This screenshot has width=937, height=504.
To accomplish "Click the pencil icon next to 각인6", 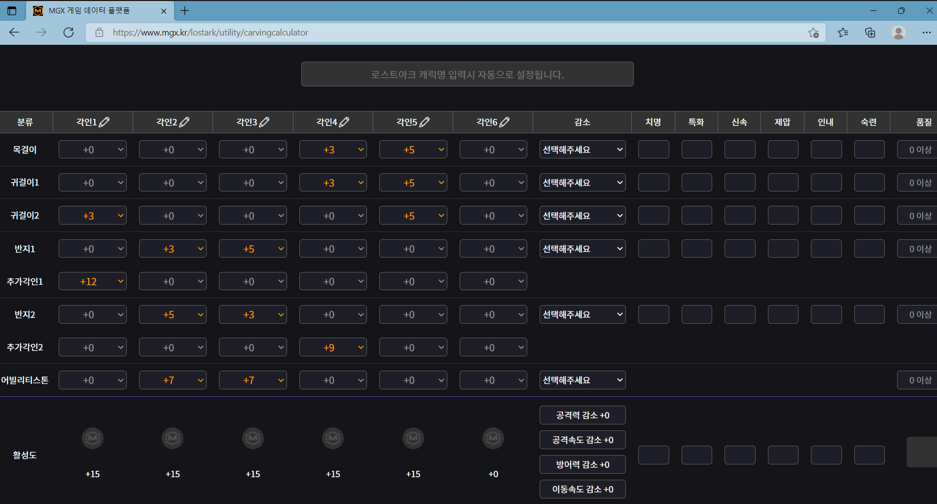I will pos(504,122).
